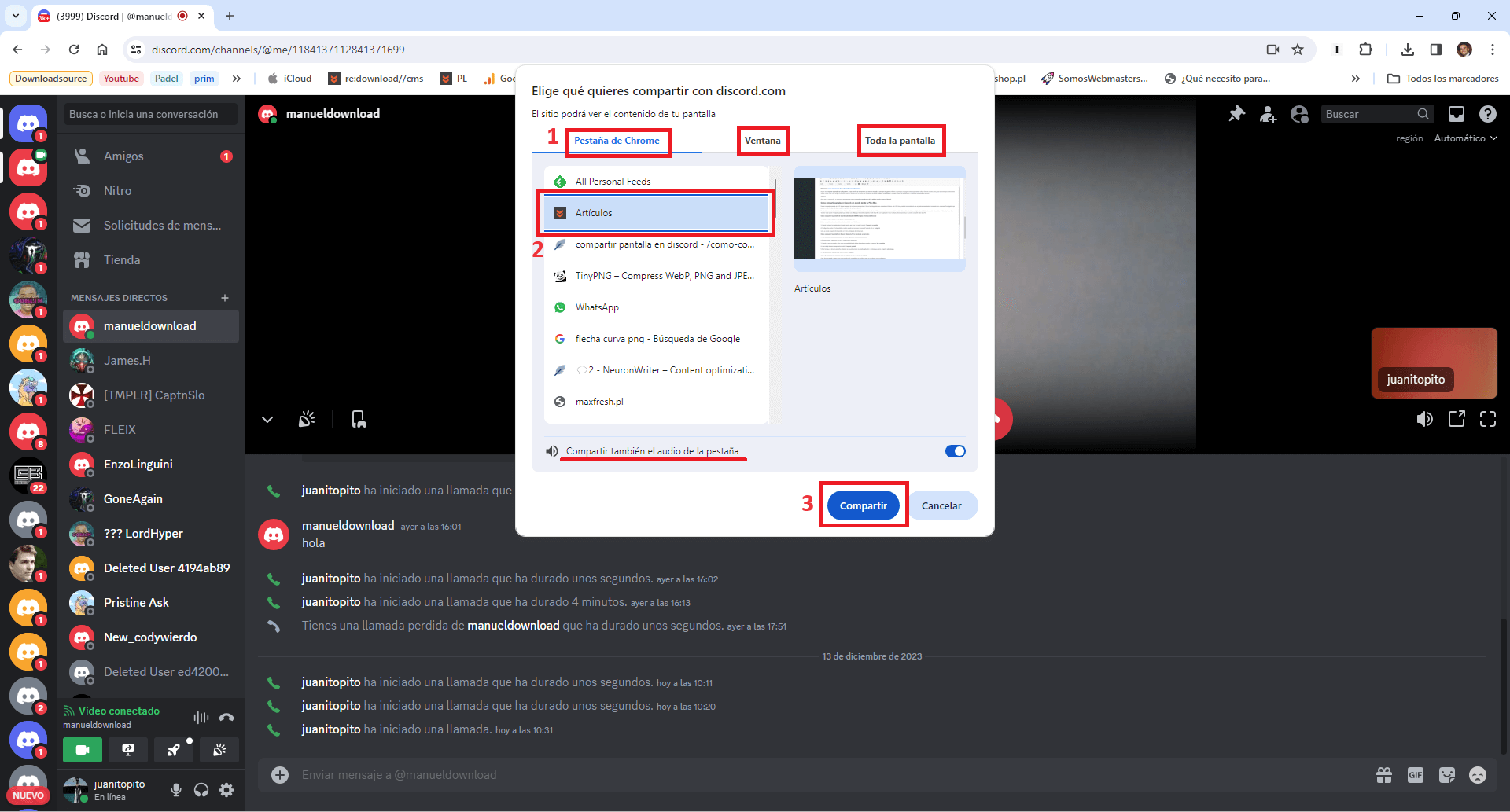Bookmark this page star icon

1298,50
